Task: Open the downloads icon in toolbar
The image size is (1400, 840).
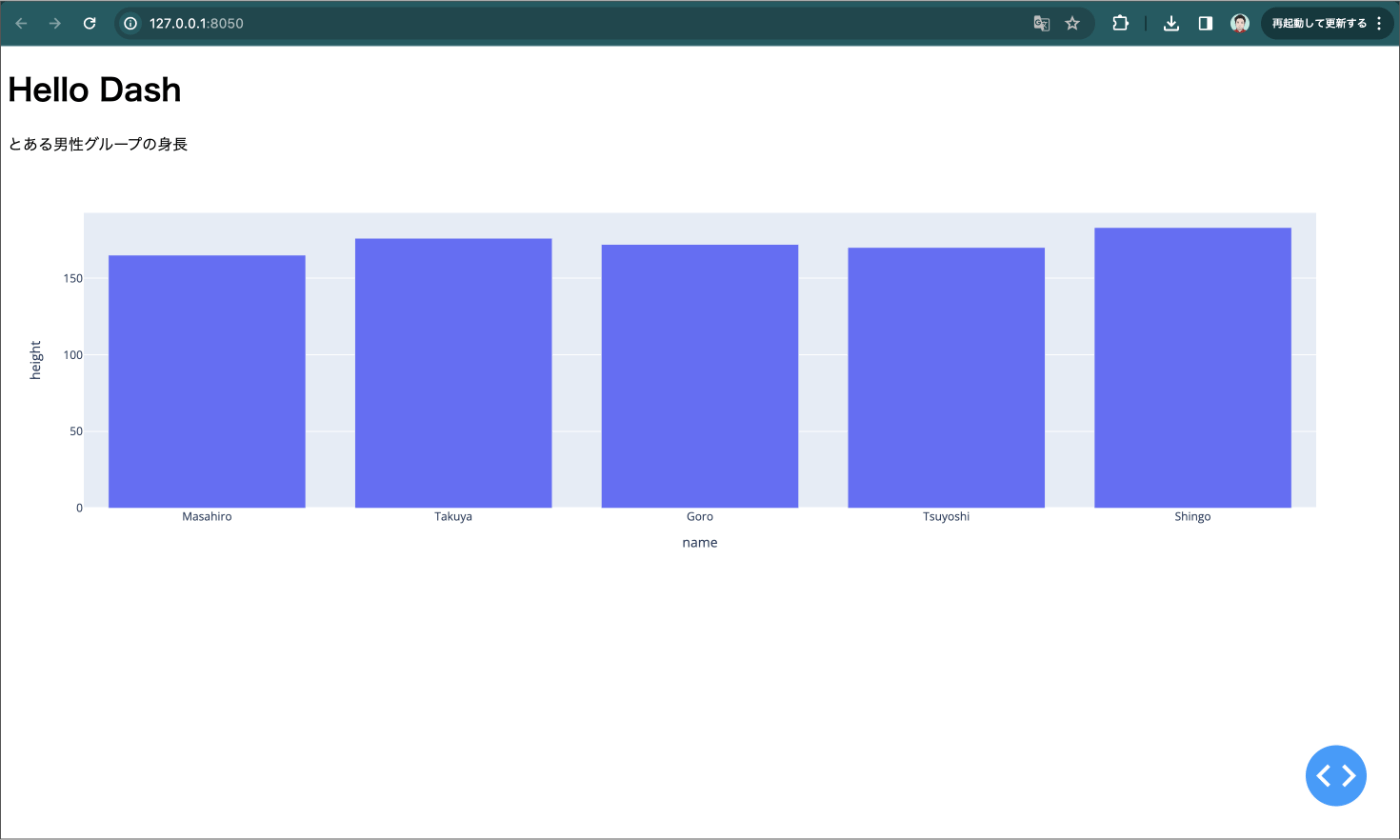Action: (x=1171, y=23)
